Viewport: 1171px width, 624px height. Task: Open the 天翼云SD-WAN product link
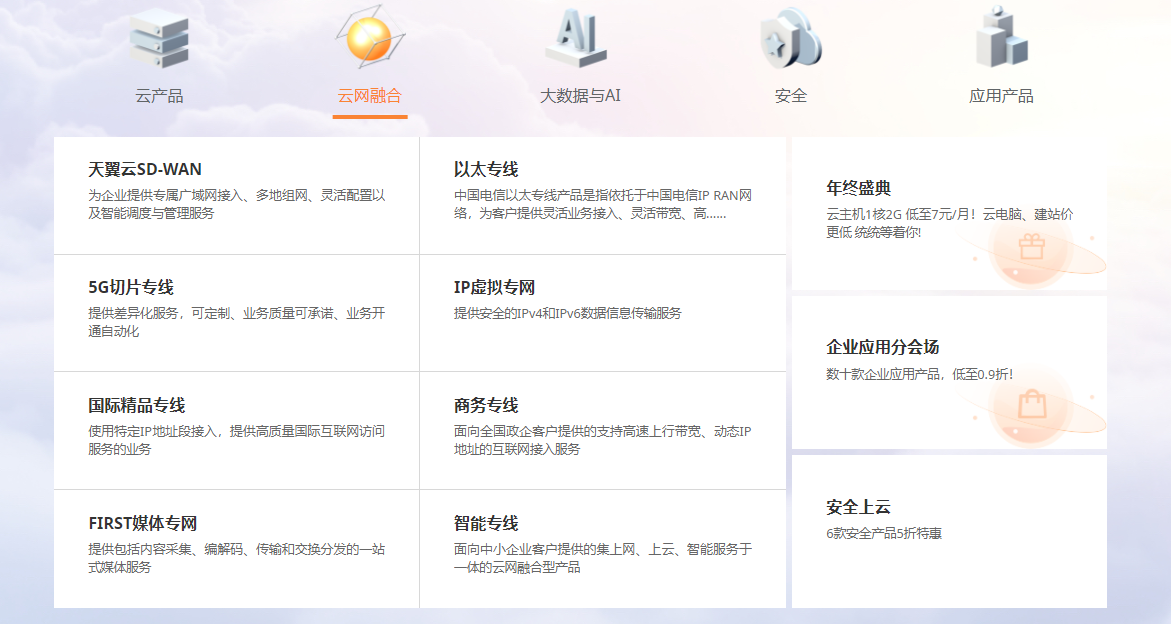click(x=145, y=169)
